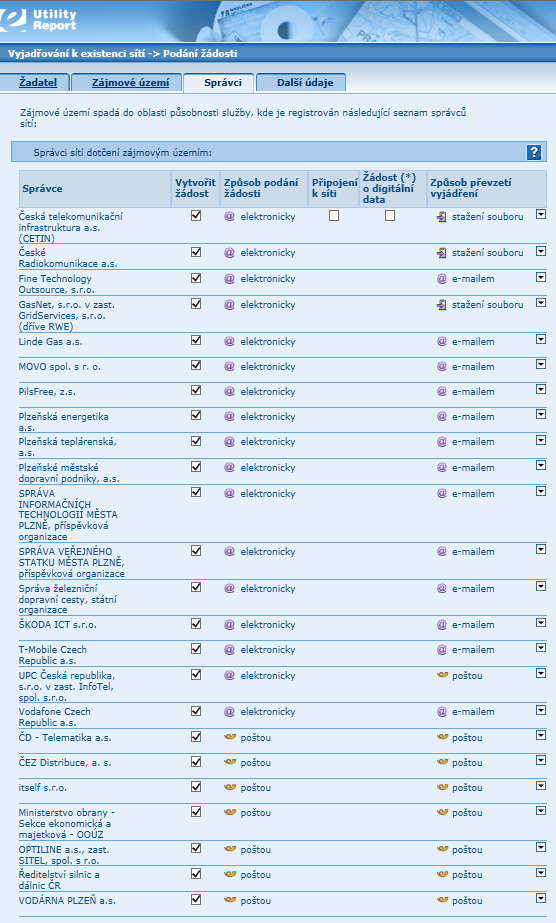This screenshot has width=556, height=923.
Task: Uncheck create request for T-Mobile Czech Republic
Action: pyautogui.click(x=196, y=649)
